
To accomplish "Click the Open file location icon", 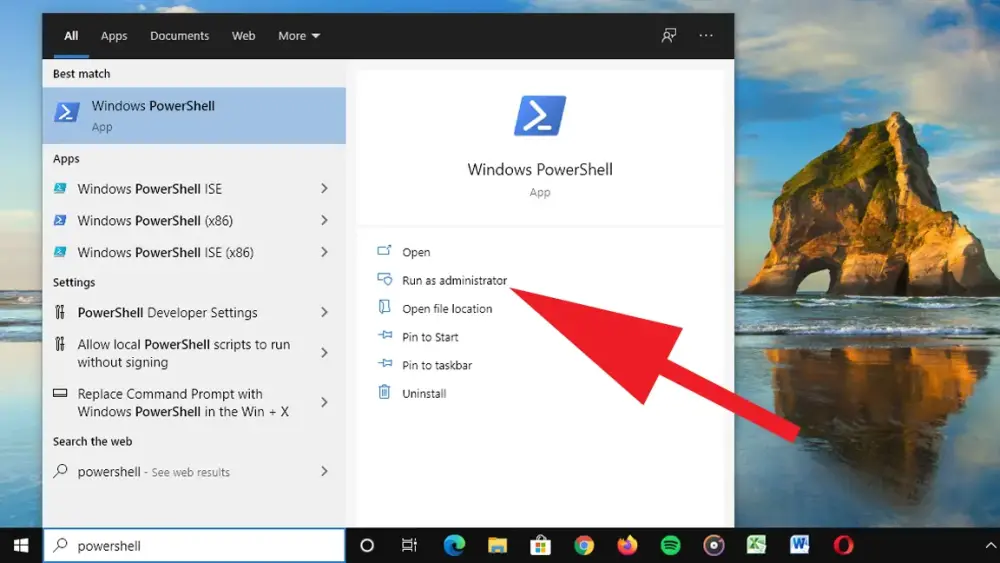I will click(384, 308).
